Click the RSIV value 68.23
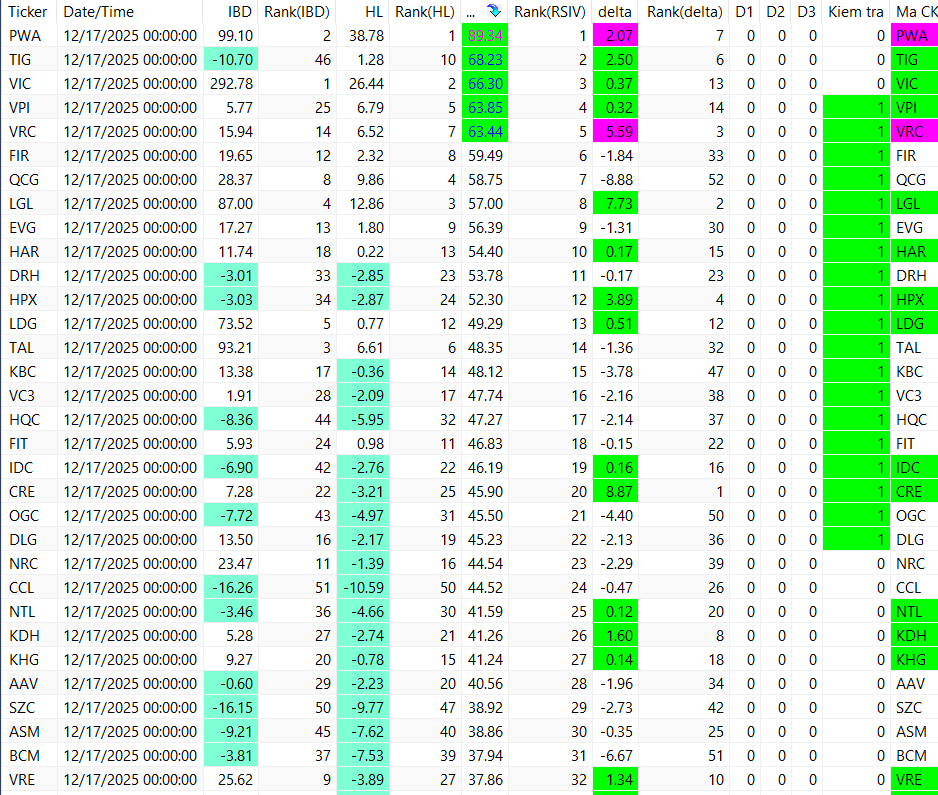 pos(485,60)
